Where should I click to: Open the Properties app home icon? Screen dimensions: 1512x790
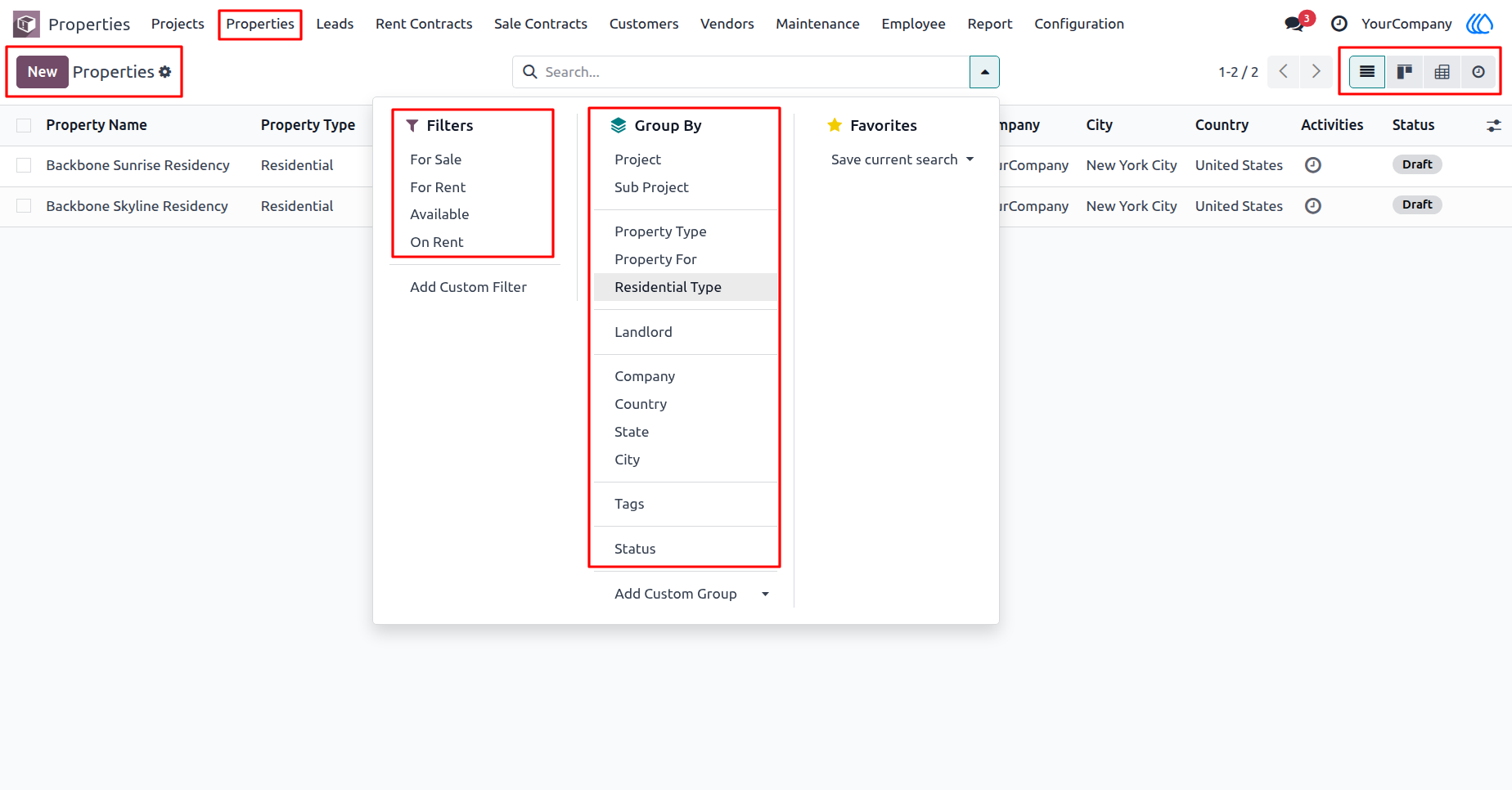(26, 24)
